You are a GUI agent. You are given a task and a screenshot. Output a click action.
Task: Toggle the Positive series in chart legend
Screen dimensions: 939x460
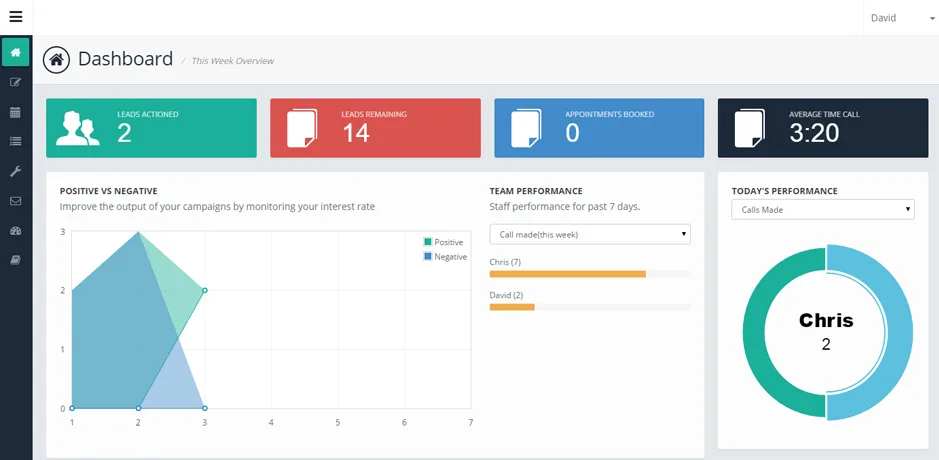[443, 242]
